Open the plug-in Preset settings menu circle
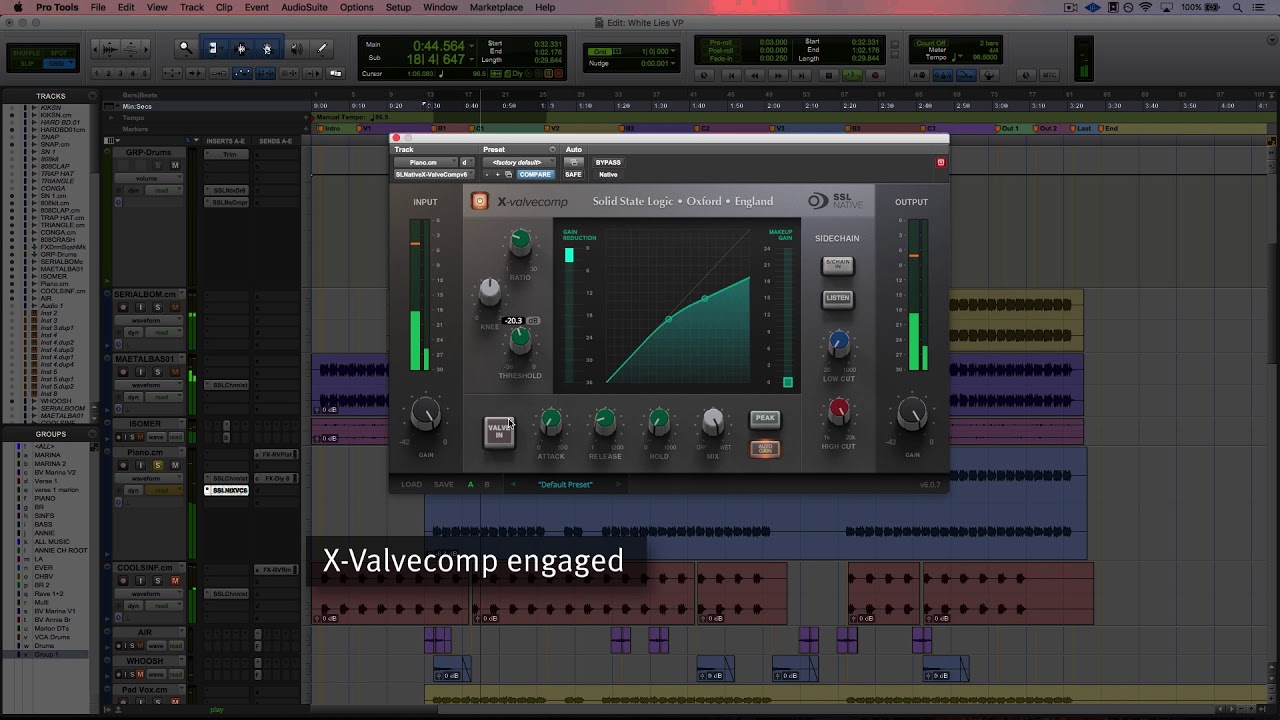 point(552,150)
